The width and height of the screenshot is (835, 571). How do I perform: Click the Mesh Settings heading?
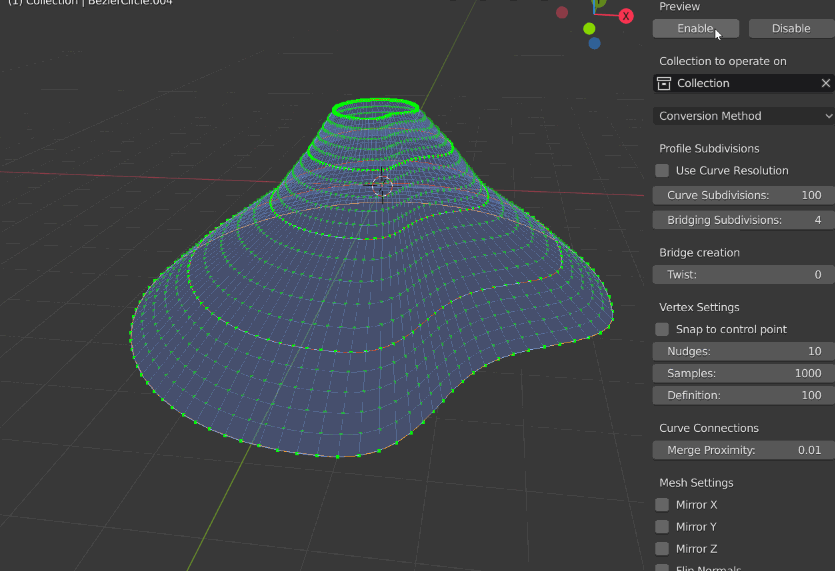[696, 483]
